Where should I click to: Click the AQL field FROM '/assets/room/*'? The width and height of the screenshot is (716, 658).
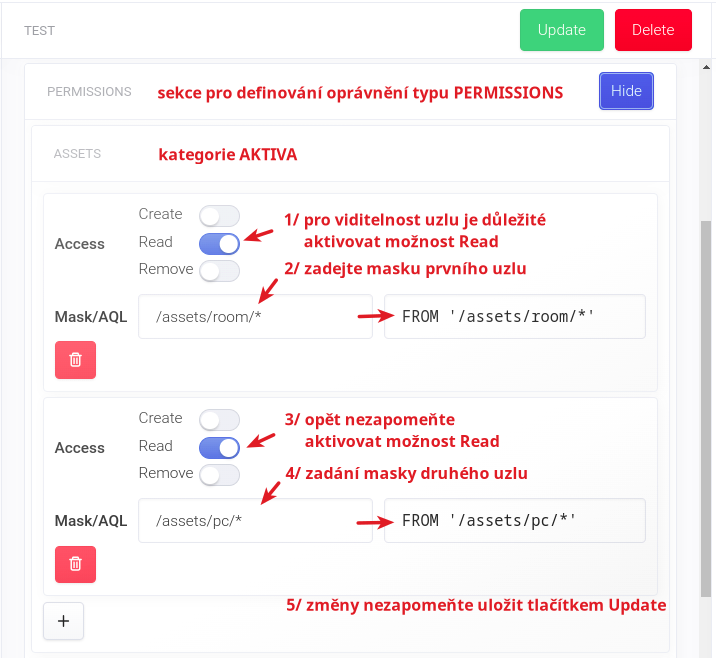point(514,317)
